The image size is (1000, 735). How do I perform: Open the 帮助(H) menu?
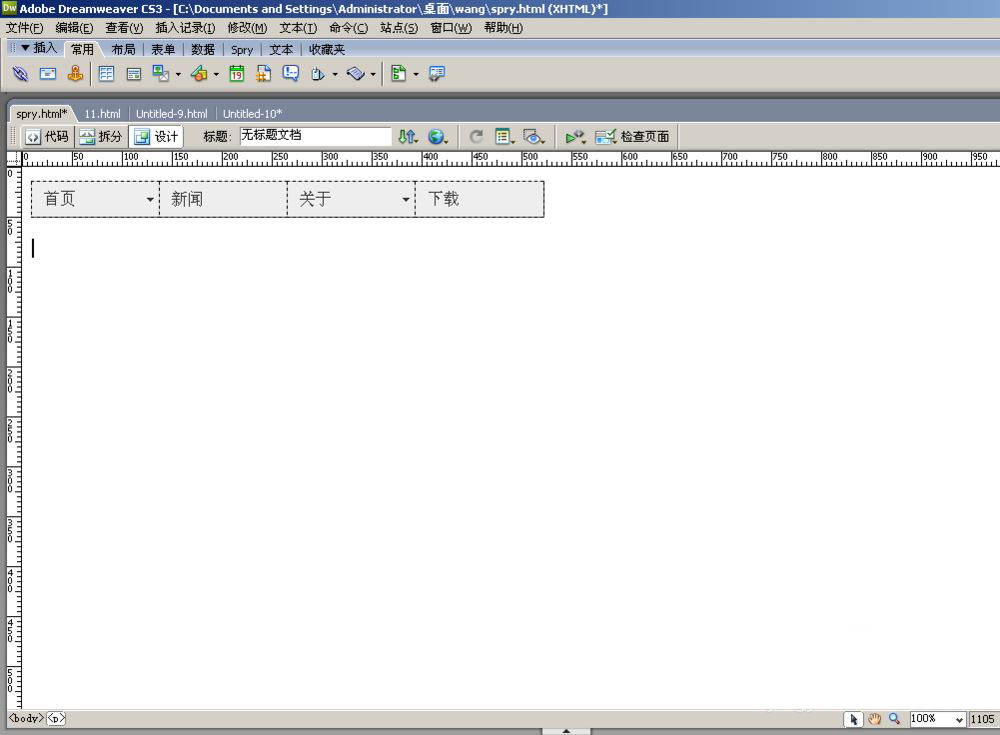click(503, 28)
